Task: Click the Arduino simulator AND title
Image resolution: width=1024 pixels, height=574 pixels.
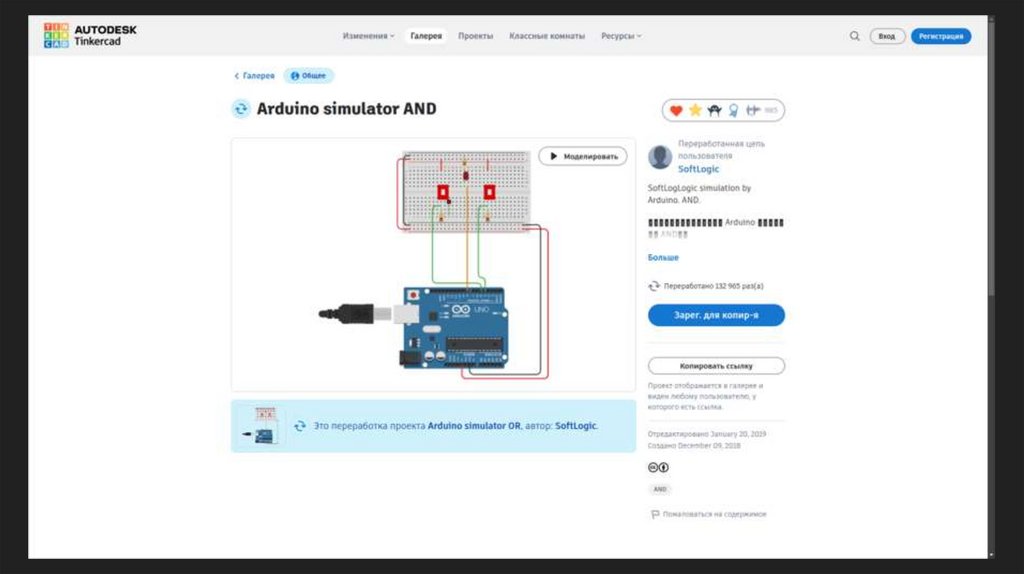Action: pyautogui.click(x=346, y=108)
